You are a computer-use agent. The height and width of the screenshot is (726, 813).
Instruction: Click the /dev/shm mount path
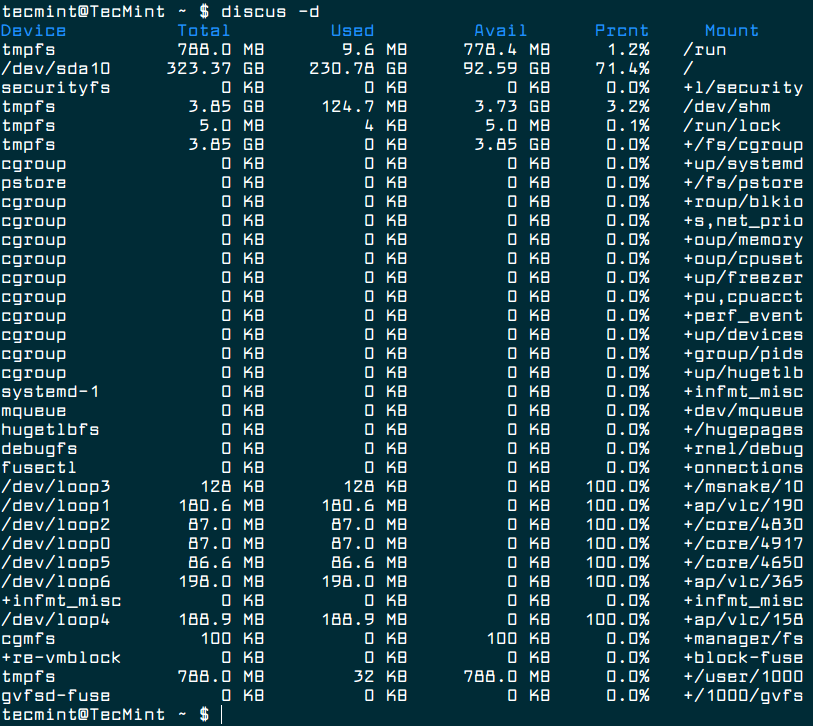tap(726, 106)
